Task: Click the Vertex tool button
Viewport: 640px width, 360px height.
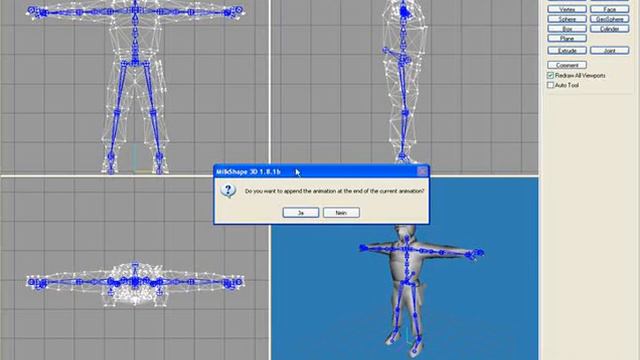Action: click(567, 9)
